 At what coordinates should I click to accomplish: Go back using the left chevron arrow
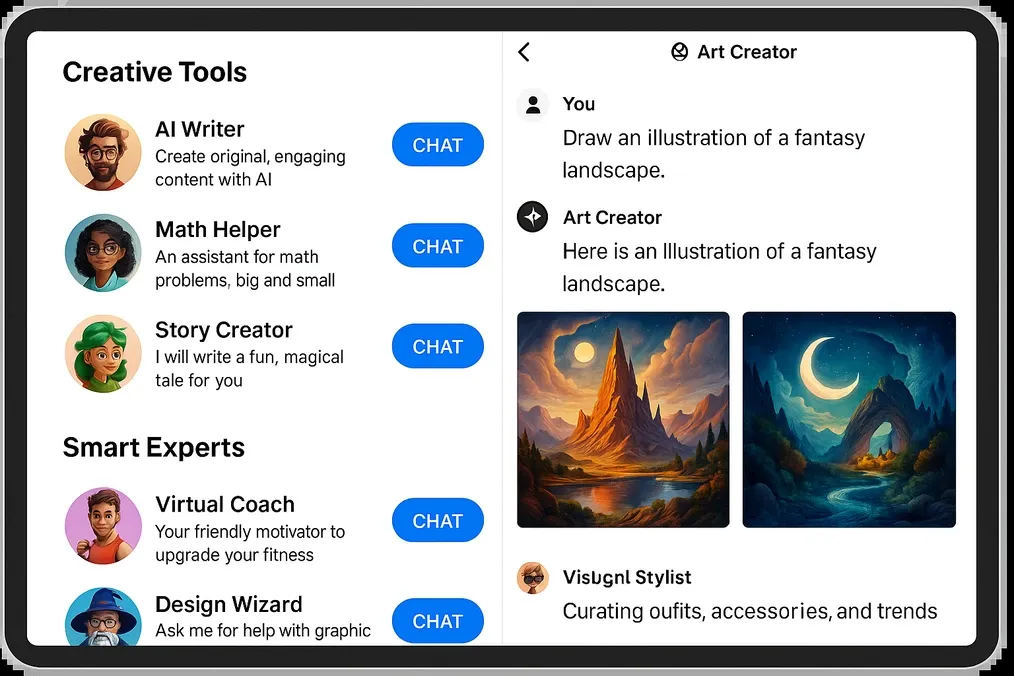click(x=524, y=52)
